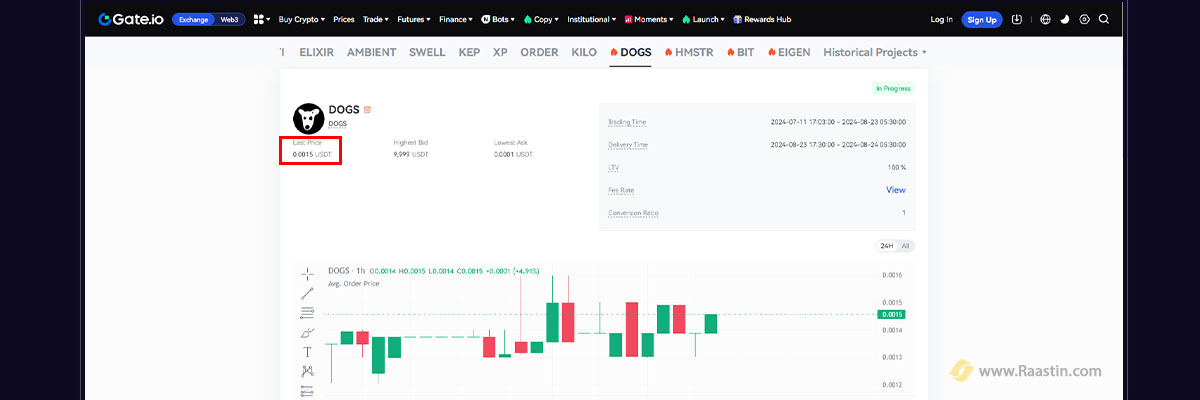The width and height of the screenshot is (1200, 400).
Task: Switch to the SWELL project tab
Action: point(427,52)
